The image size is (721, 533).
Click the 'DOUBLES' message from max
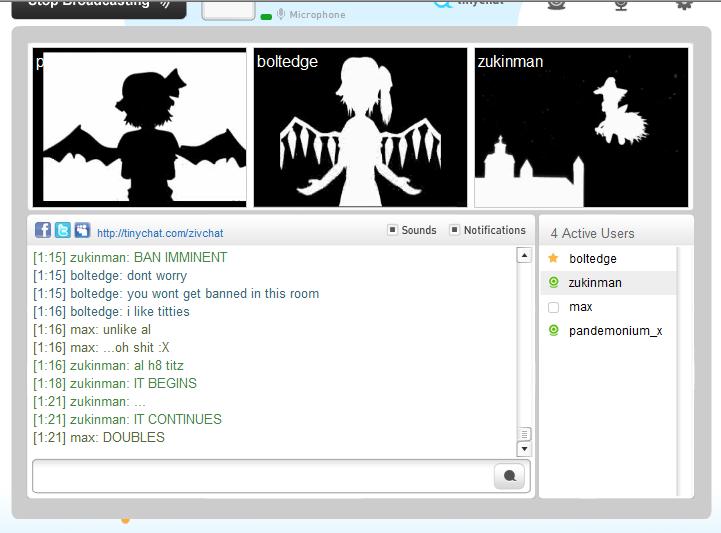coord(99,437)
